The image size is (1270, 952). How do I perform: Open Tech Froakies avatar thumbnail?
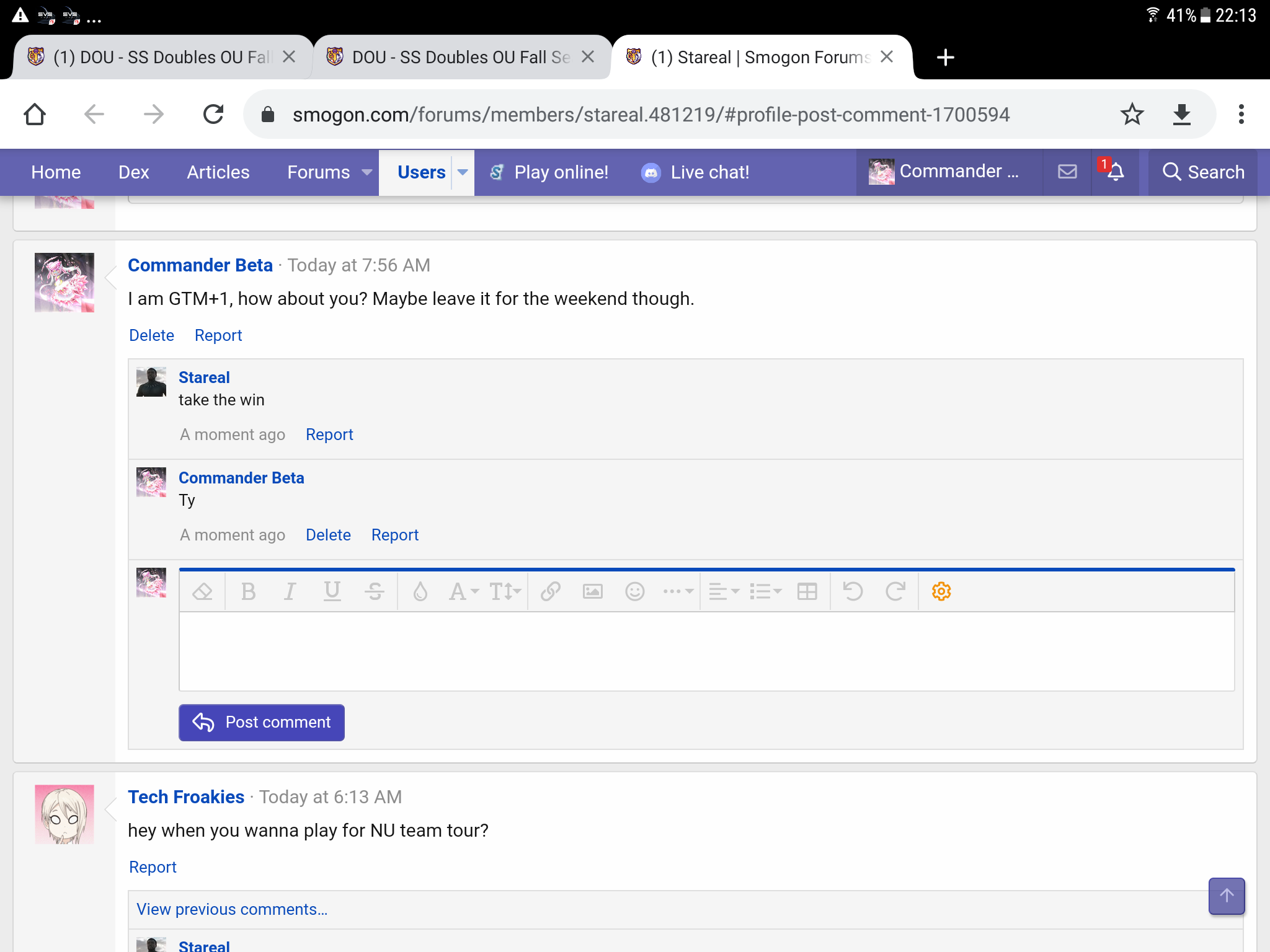[x=64, y=814]
